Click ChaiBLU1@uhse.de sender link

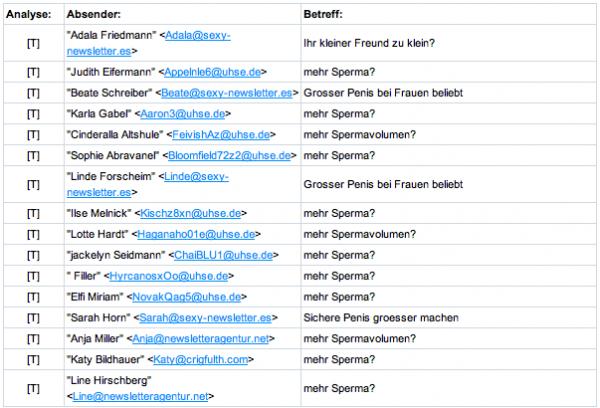223,255
